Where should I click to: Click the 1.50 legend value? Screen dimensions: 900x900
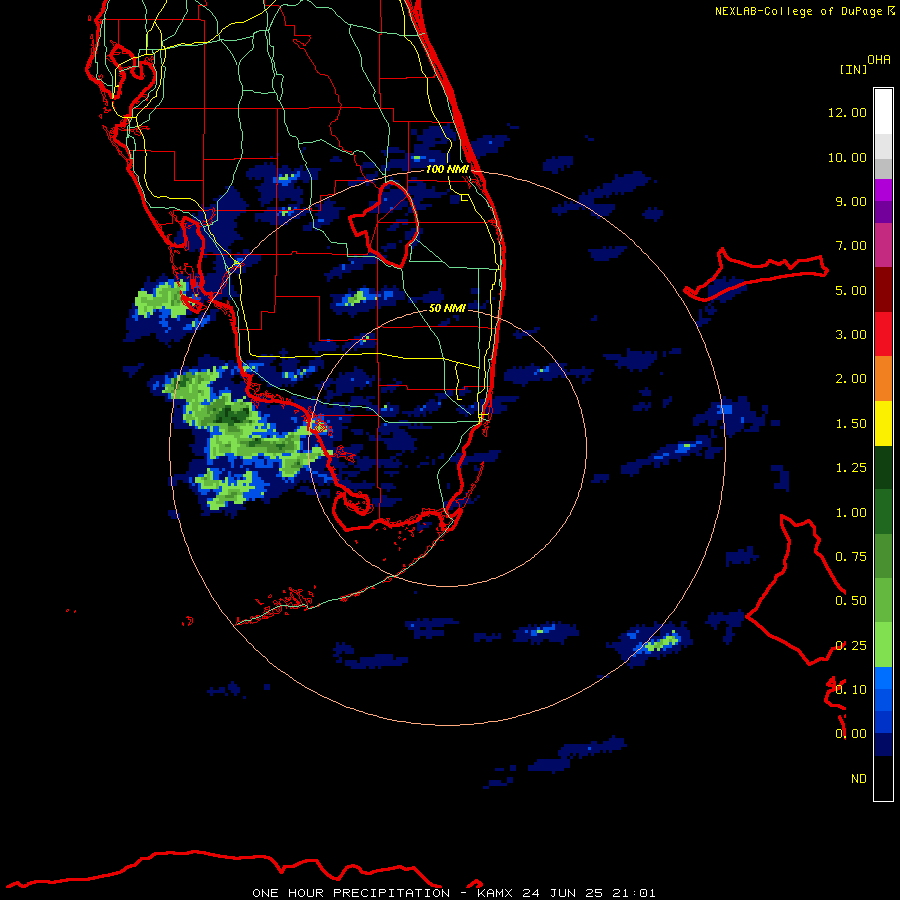tap(851, 424)
